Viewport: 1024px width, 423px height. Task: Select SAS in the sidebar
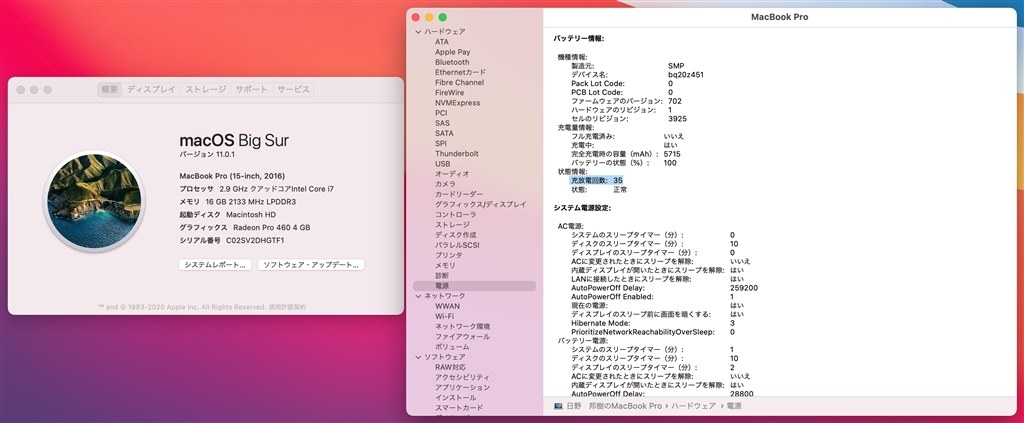(x=443, y=123)
